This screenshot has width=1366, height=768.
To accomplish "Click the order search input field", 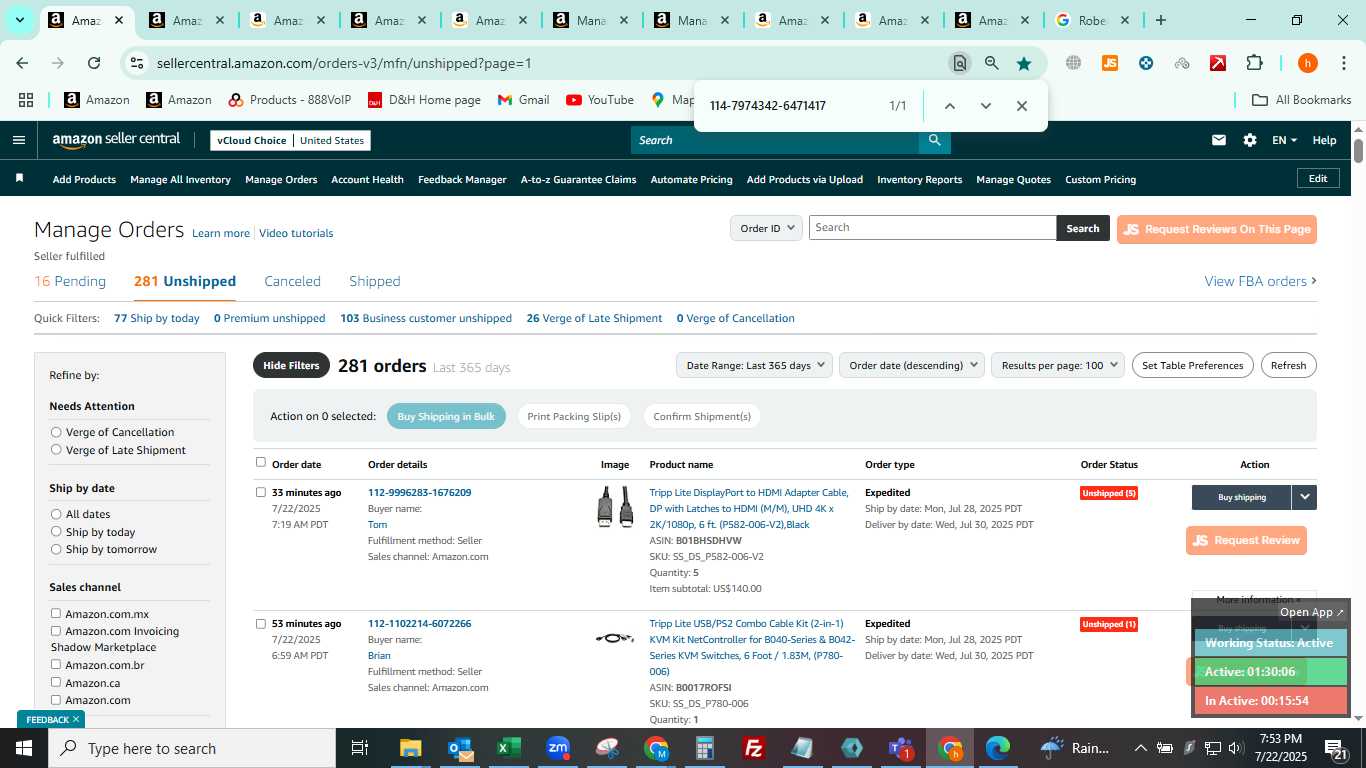I will [932, 228].
